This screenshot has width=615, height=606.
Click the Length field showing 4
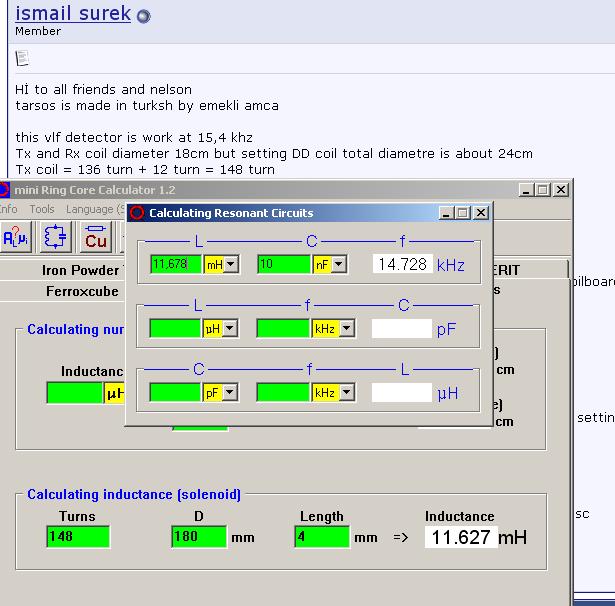pos(321,537)
